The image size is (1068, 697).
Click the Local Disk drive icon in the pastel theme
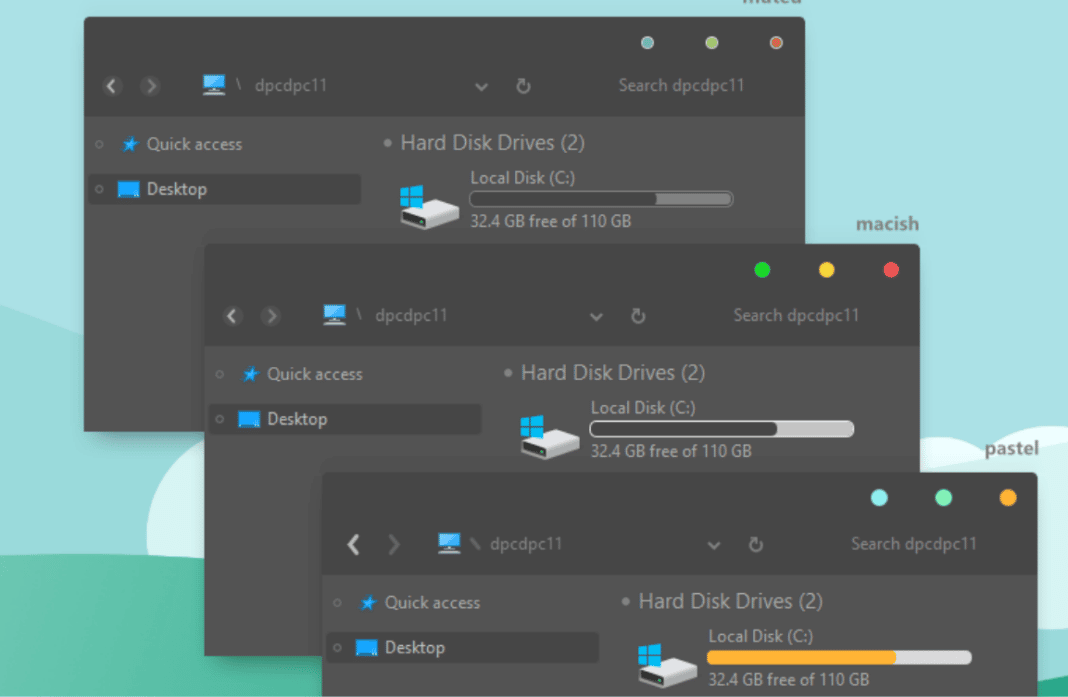[665, 662]
